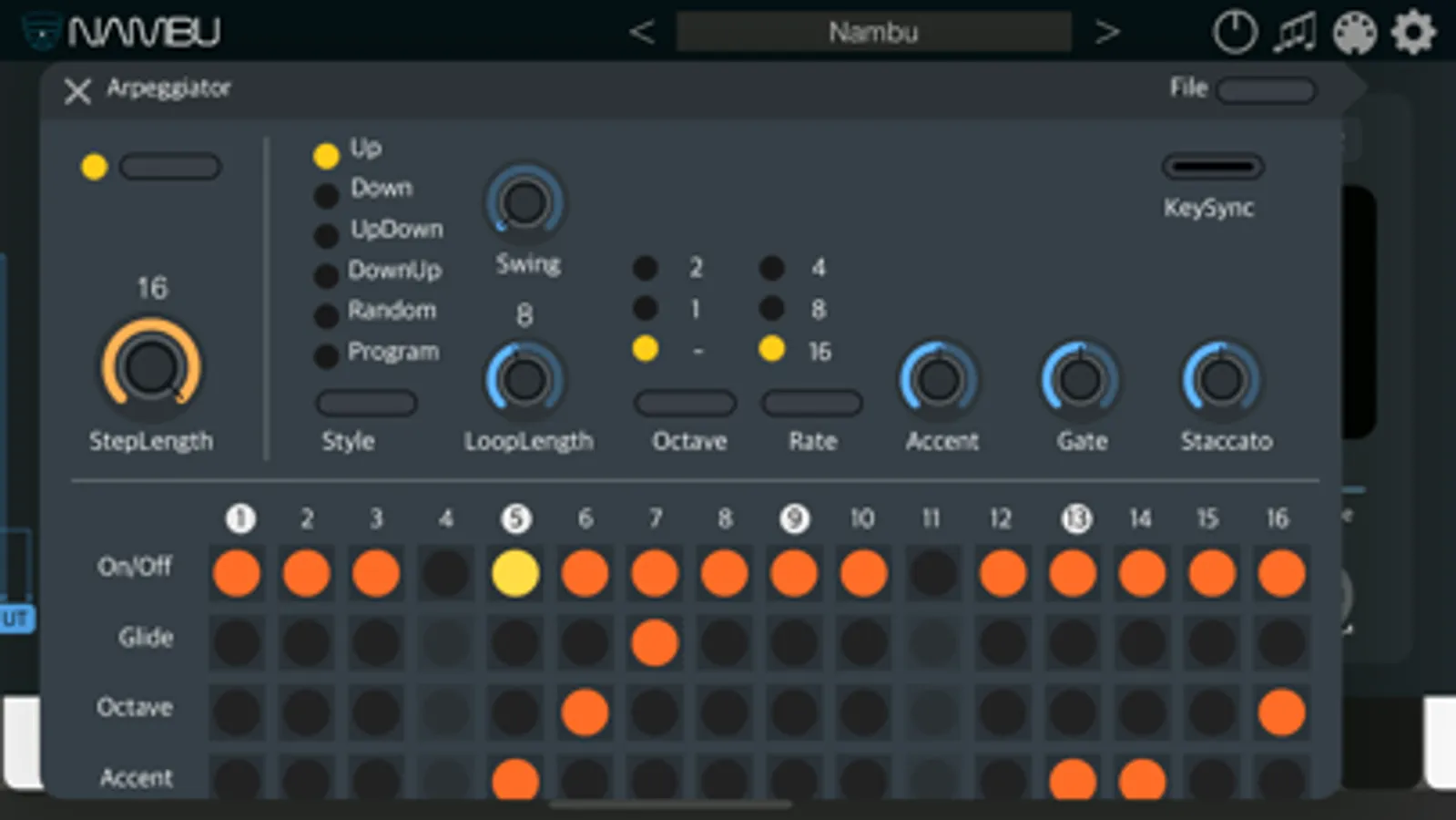Toggle the KeySync switch
This screenshot has width=1456, height=820.
[x=1213, y=167]
